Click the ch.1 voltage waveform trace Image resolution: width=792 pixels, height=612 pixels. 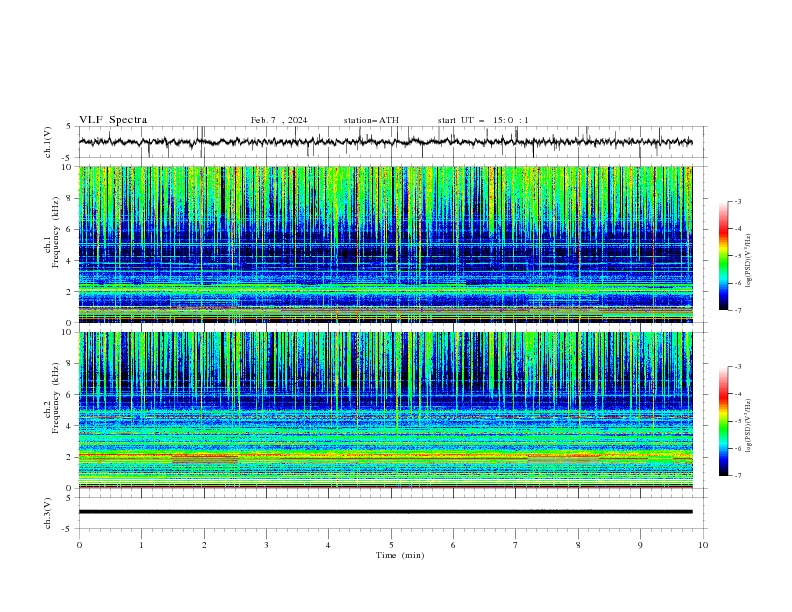(385, 142)
